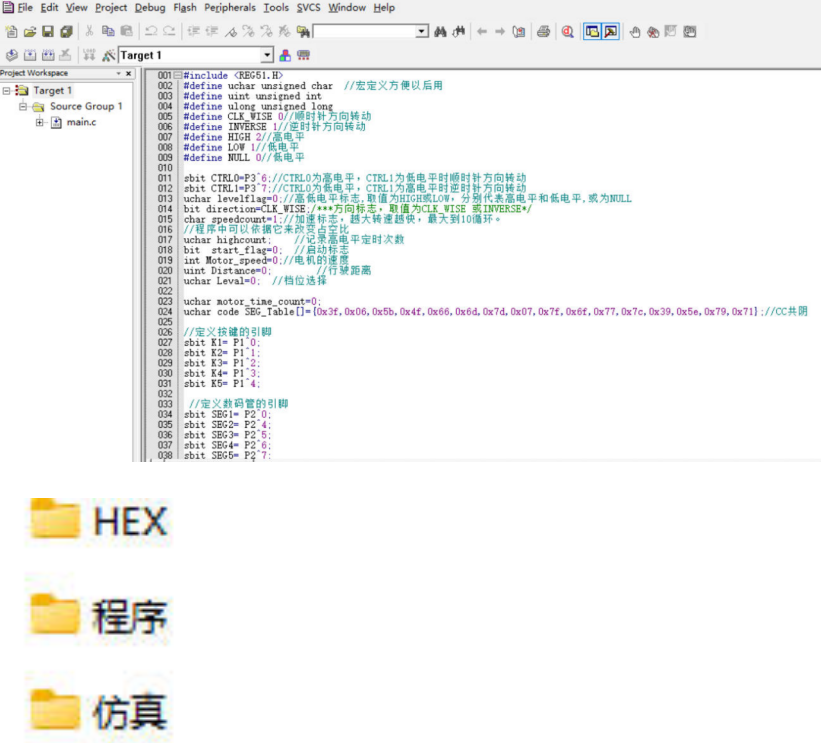Click the Save file icon
824x743 pixels.
click(x=47, y=32)
